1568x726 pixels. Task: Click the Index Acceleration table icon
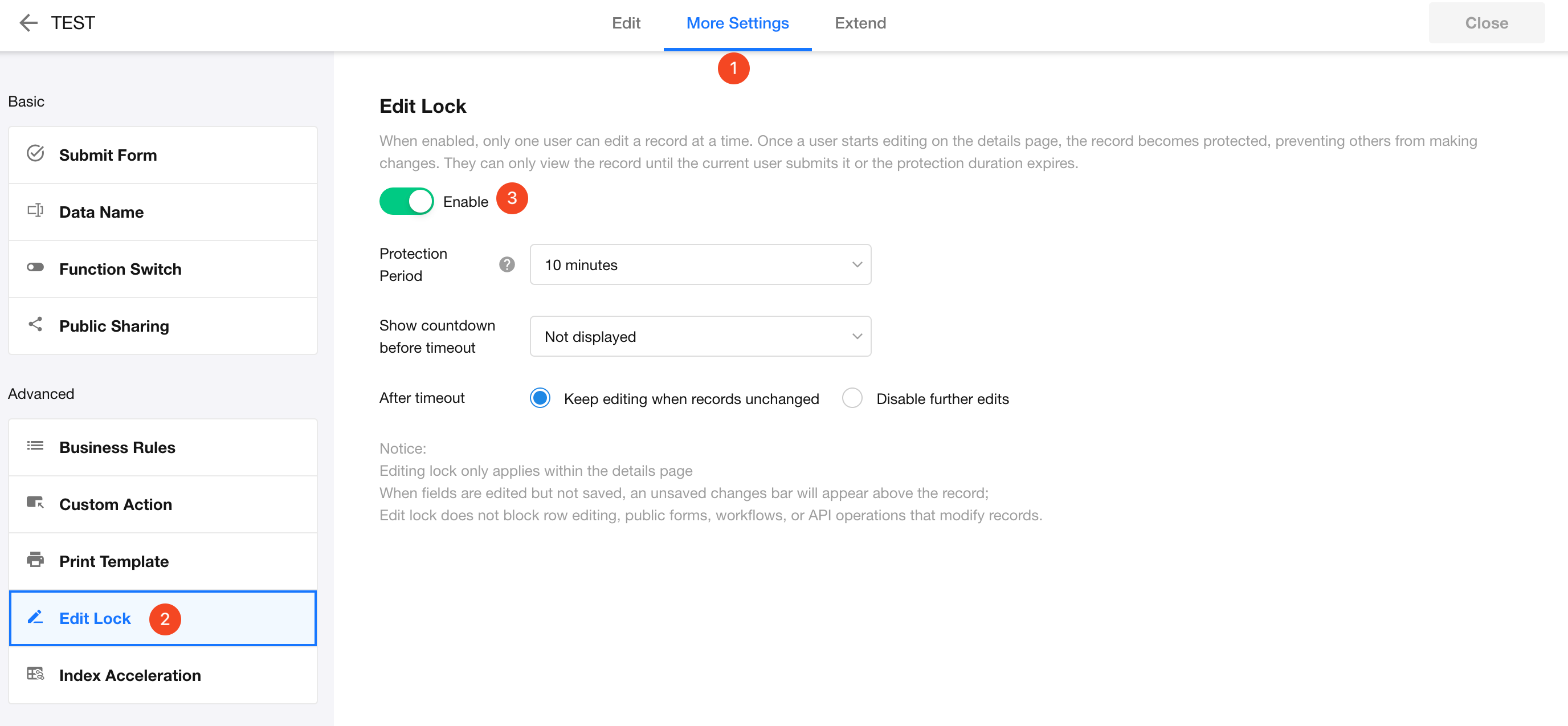coord(35,674)
